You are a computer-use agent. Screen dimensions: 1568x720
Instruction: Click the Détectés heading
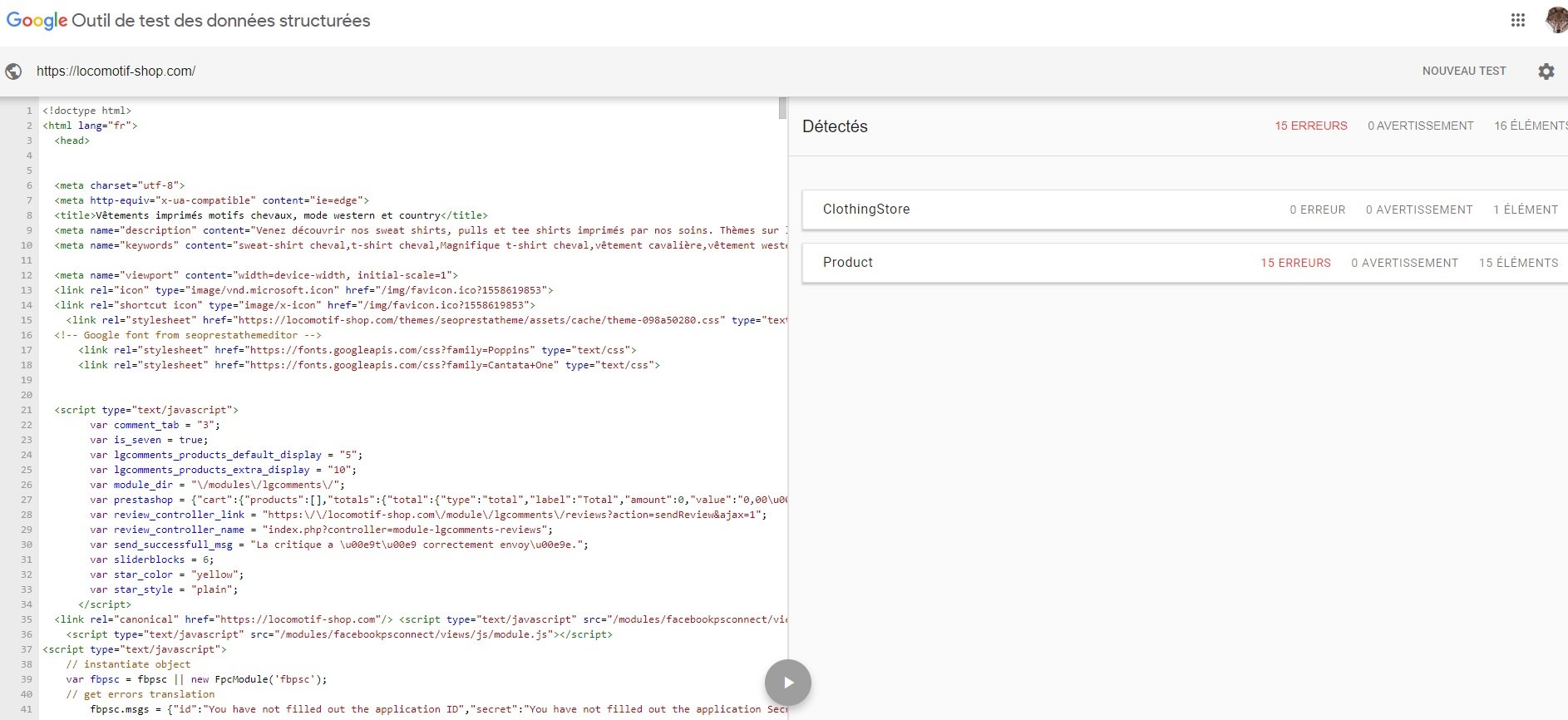point(835,126)
